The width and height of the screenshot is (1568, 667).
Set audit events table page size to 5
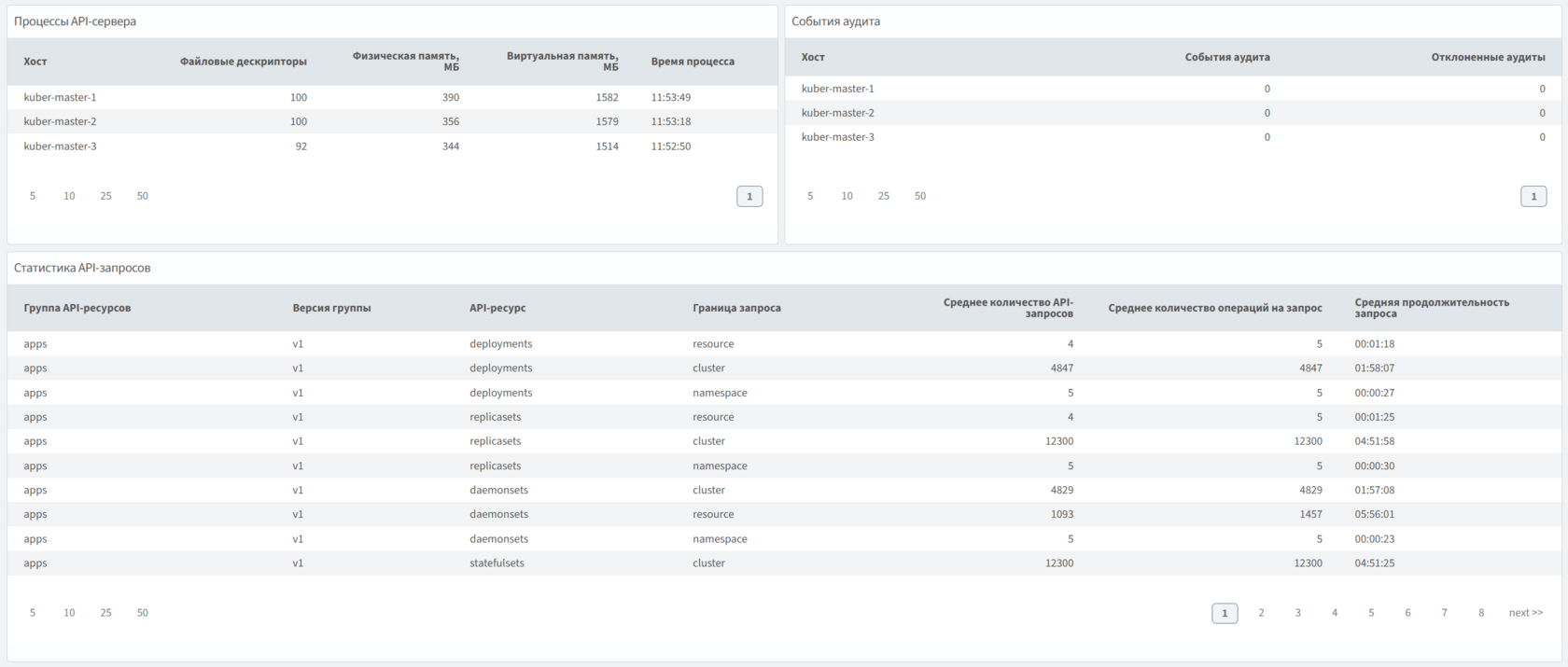[x=810, y=196]
